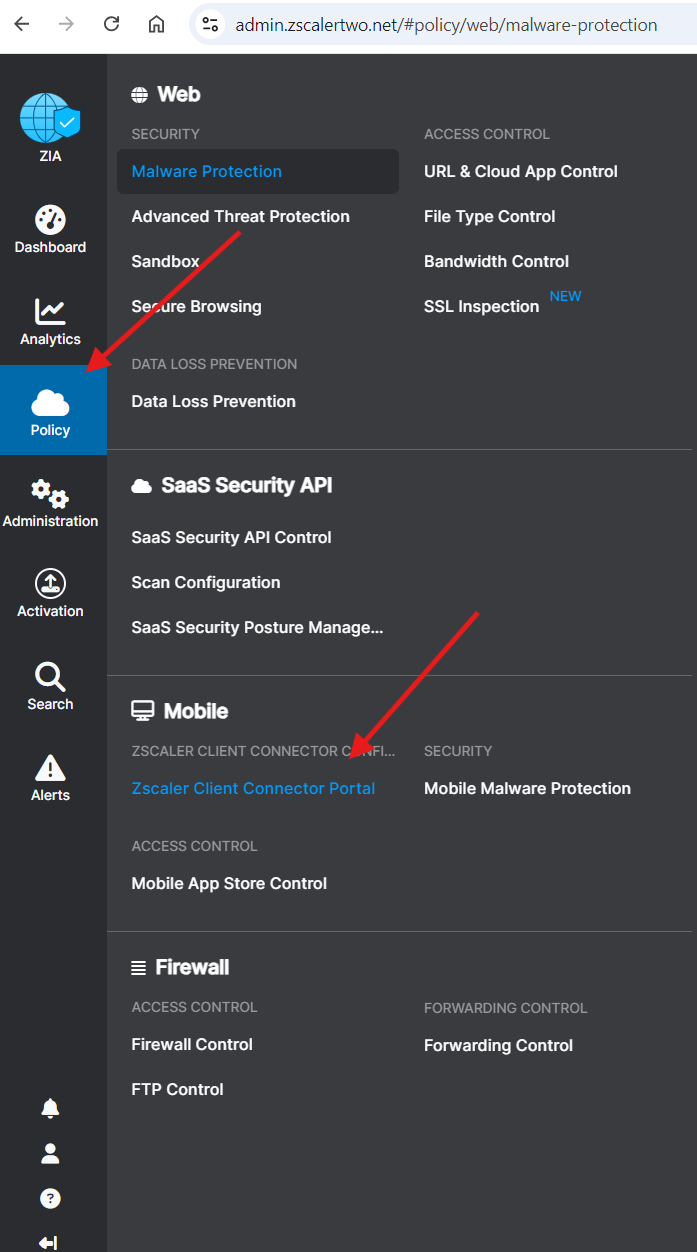Image resolution: width=697 pixels, height=1252 pixels.
Task: Click the SaaS Security API heading
Action: (x=247, y=485)
